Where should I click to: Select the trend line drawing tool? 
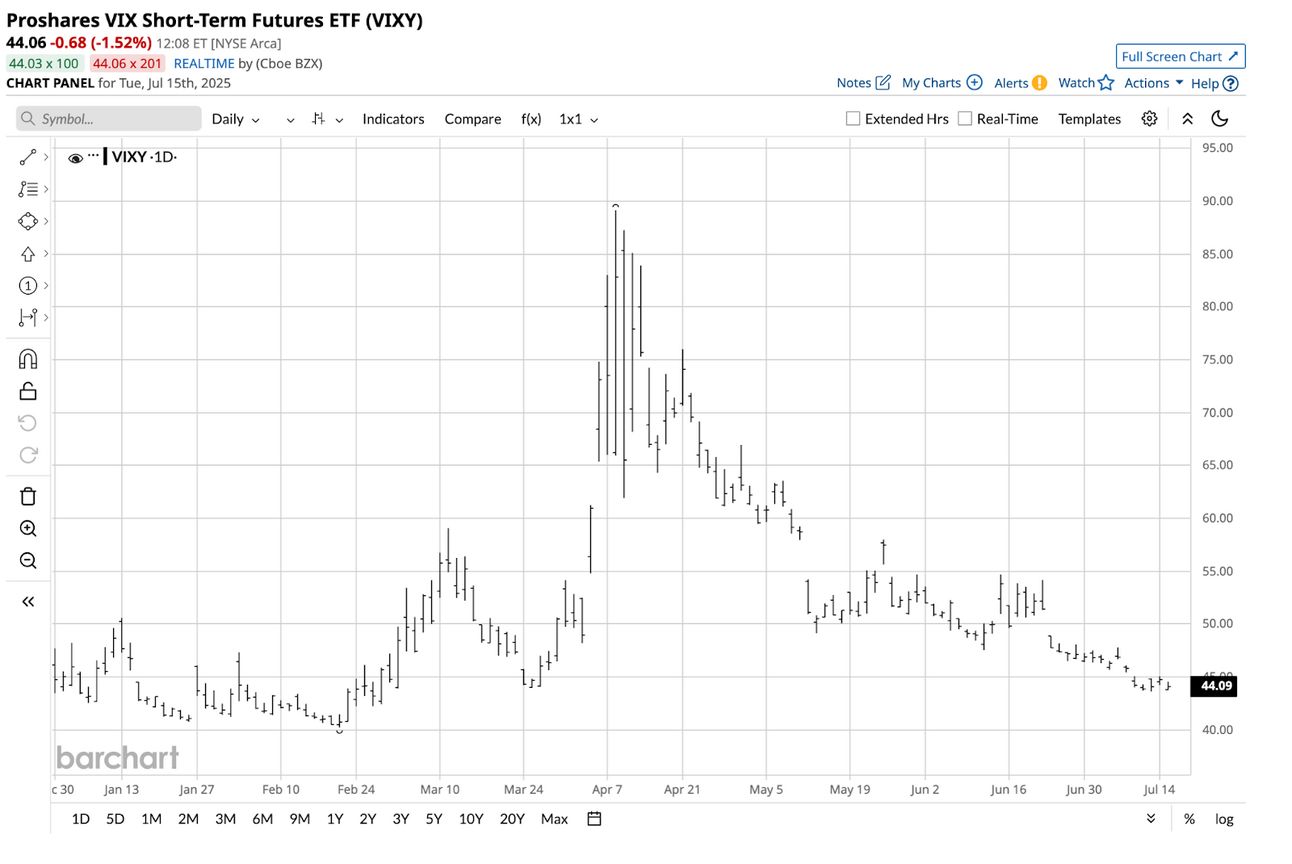click(27, 157)
